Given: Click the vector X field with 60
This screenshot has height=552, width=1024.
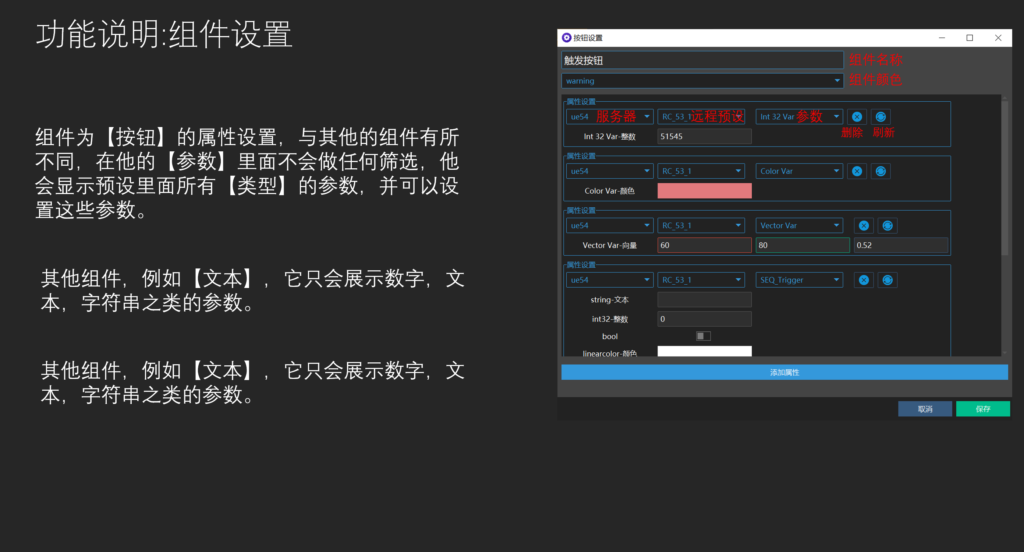Looking at the screenshot, I should pyautogui.click(x=704, y=245).
